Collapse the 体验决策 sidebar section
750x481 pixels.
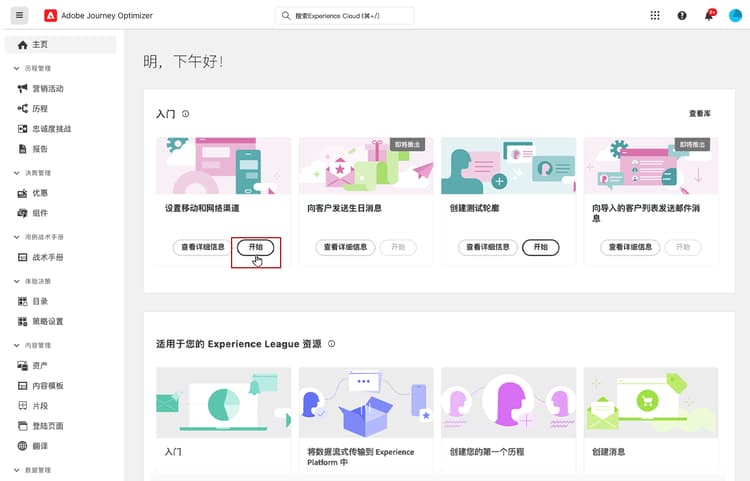[17, 281]
